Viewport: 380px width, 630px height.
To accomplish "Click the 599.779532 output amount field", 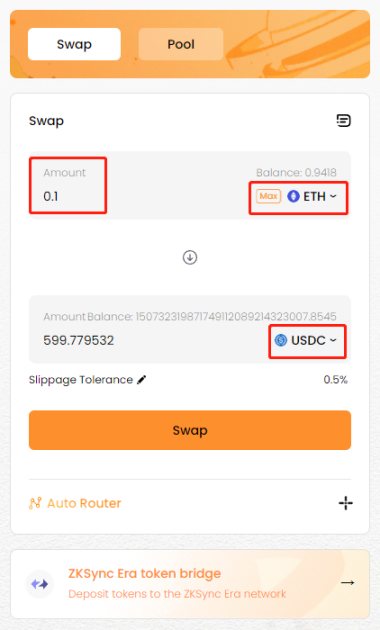I will click(79, 341).
